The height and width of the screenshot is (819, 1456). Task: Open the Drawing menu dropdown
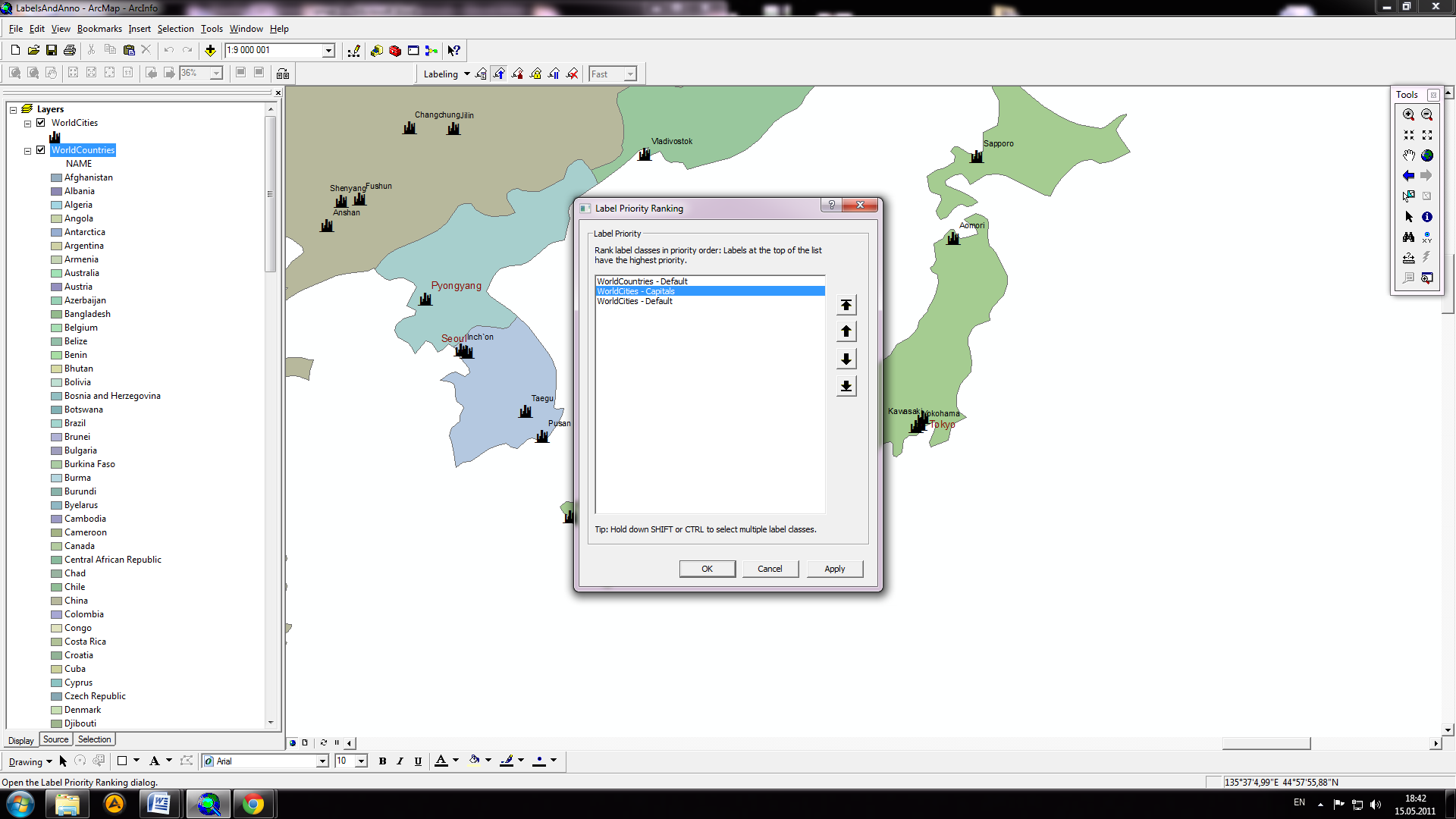point(30,761)
